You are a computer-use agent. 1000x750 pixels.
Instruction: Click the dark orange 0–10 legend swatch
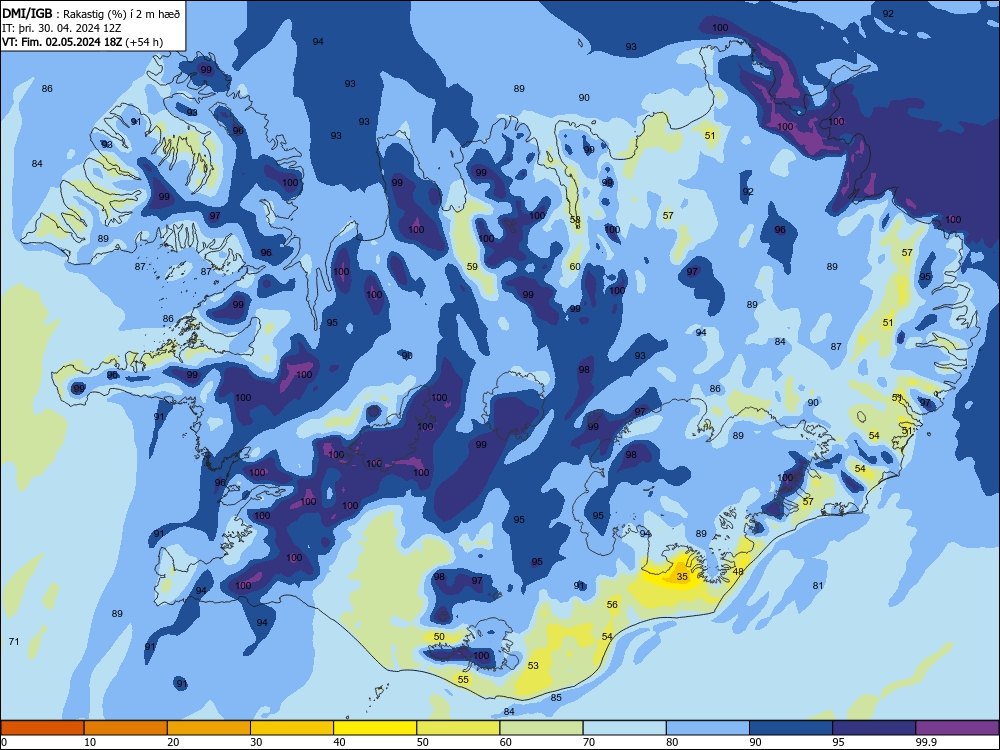(42, 728)
